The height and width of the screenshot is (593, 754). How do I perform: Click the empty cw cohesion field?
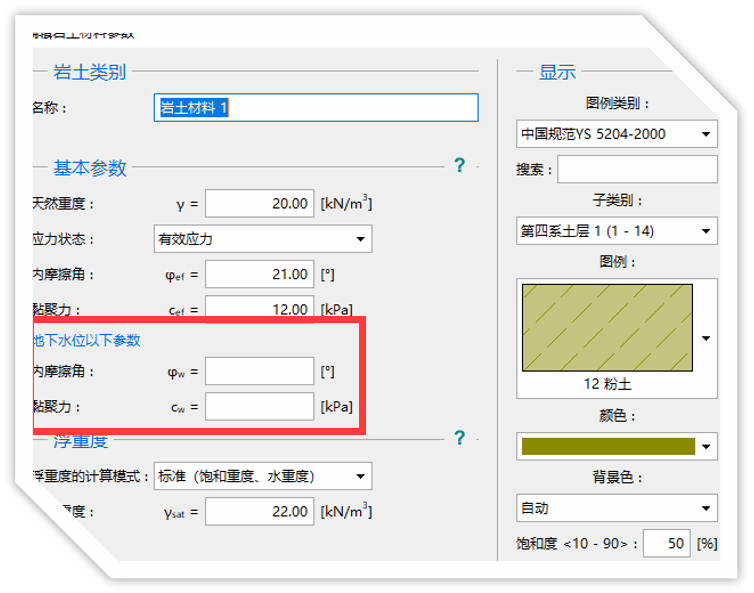(x=259, y=407)
